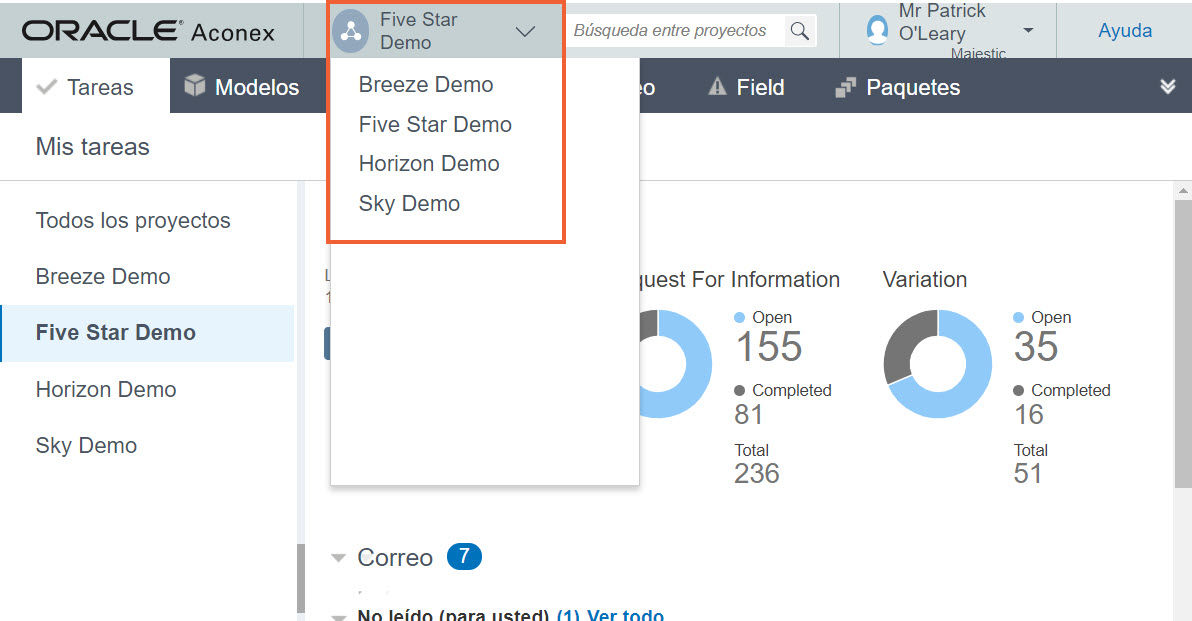
Task: Select Horizon Demo in the project dropdown
Action: [429, 163]
